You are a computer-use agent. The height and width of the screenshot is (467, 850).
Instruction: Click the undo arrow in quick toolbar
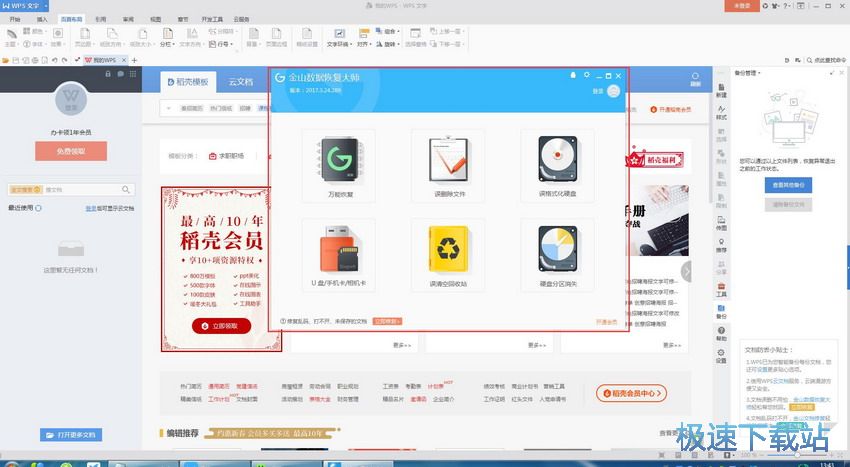pos(55,60)
